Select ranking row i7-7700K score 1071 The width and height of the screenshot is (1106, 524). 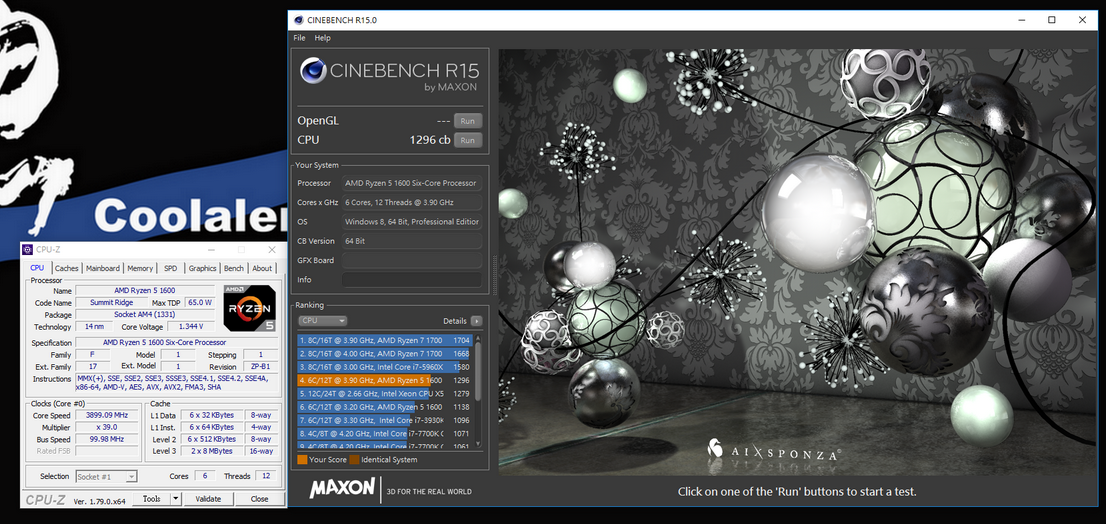click(384, 434)
